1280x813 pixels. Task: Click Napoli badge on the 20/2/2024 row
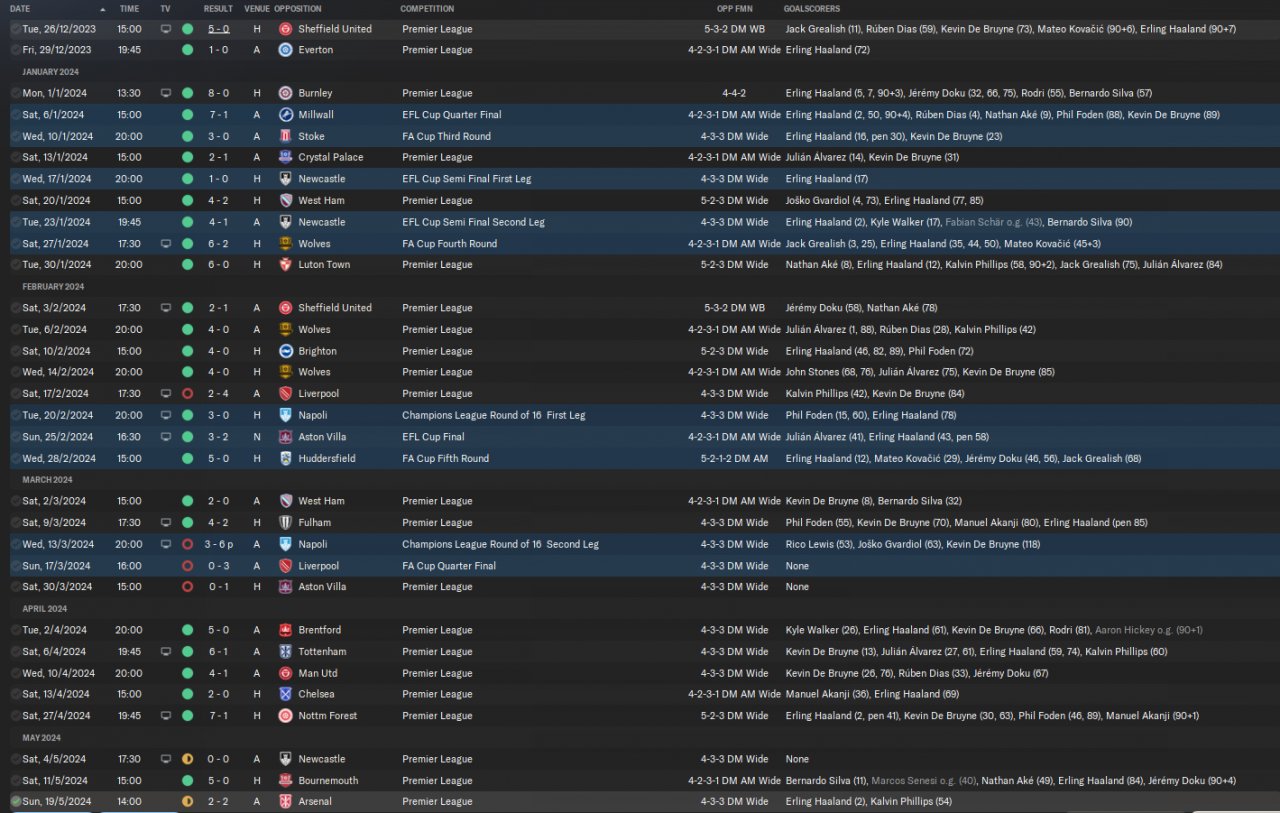click(286, 415)
